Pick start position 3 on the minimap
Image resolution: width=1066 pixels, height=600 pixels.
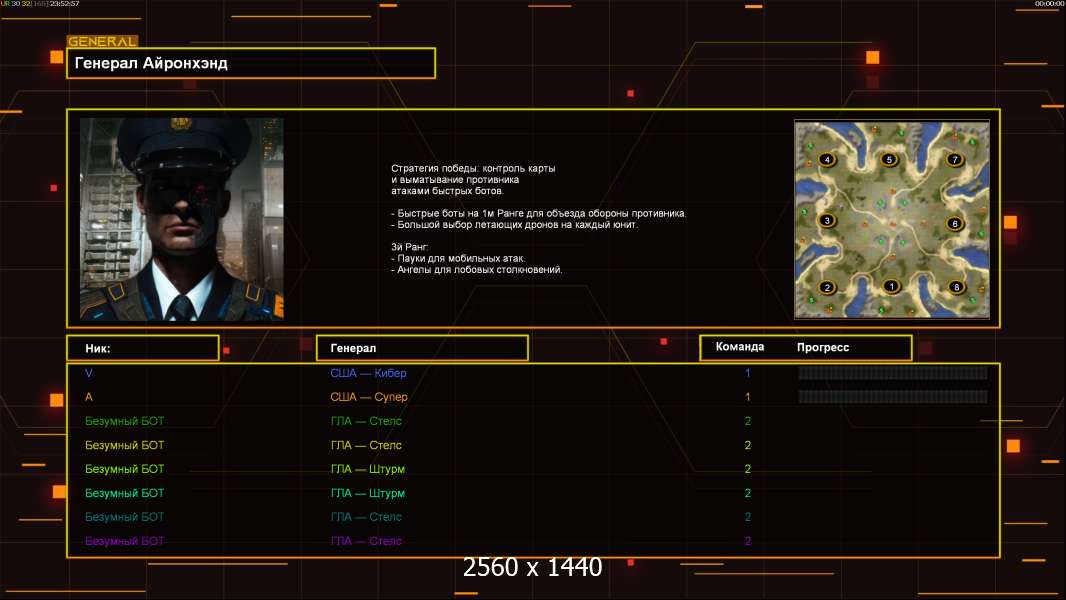coord(827,221)
